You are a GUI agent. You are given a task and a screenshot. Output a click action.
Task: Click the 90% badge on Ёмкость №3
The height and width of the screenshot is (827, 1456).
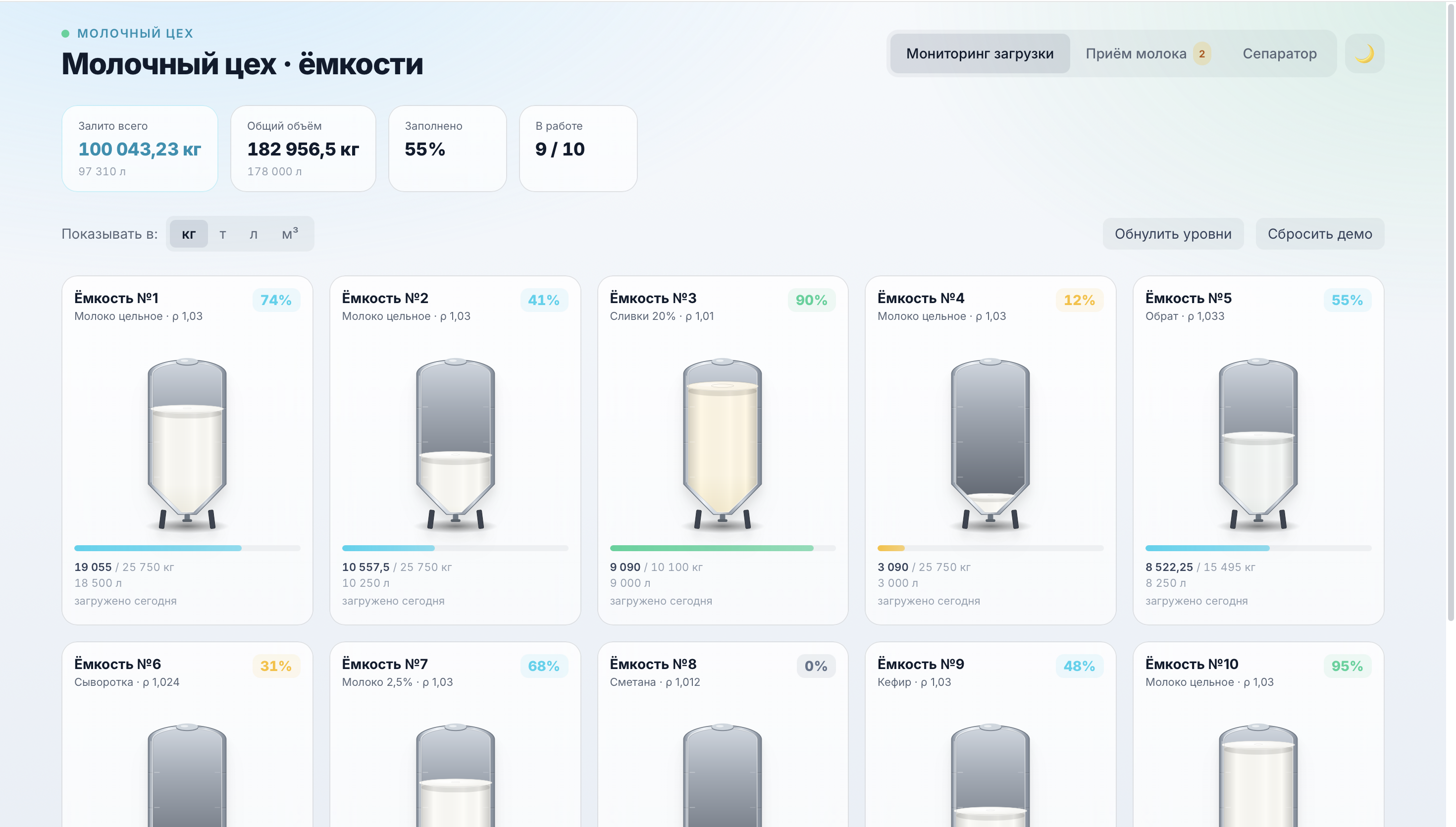point(812,300)
